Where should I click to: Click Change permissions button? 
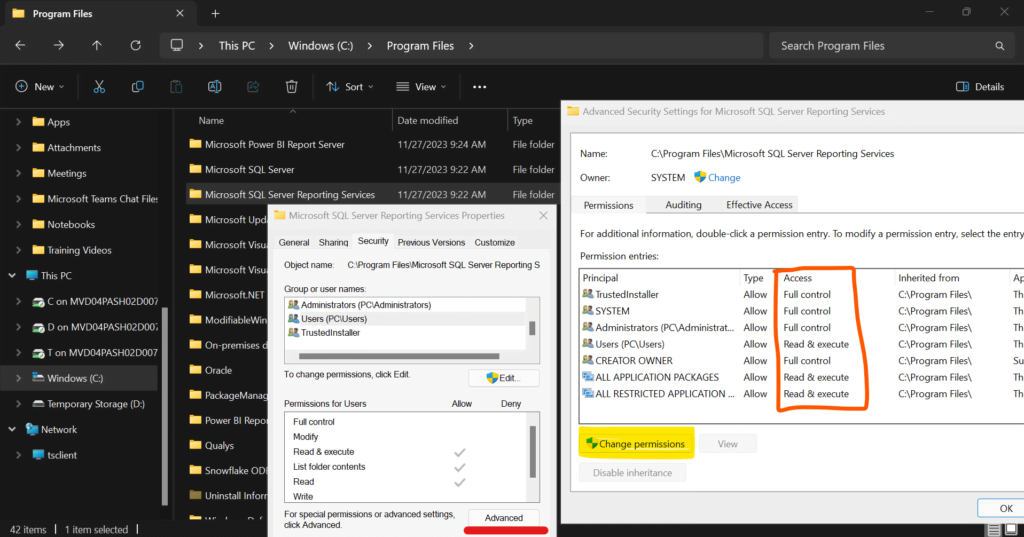coord(636,444)
